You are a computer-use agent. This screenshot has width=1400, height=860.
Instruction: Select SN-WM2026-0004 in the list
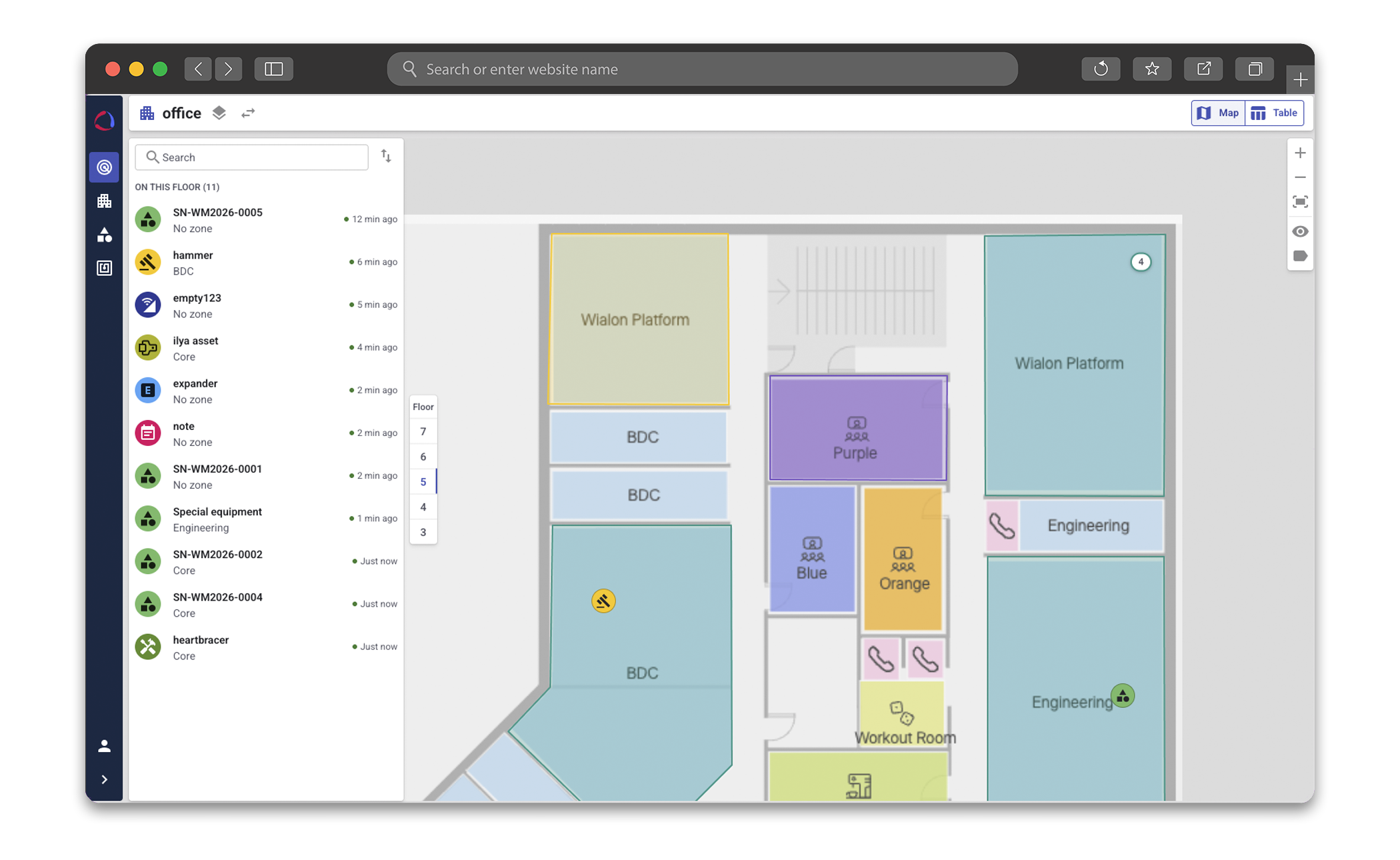[266, 604]
